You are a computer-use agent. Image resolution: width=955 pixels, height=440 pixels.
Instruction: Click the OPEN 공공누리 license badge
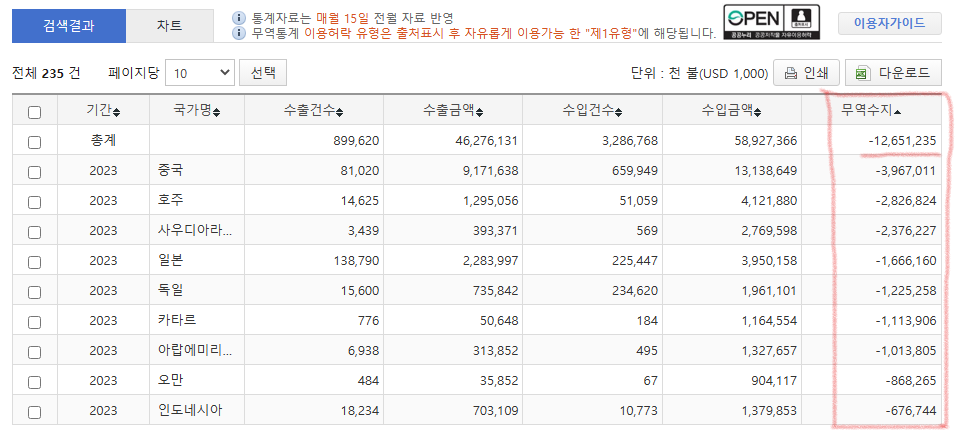(x=768, y=23)
